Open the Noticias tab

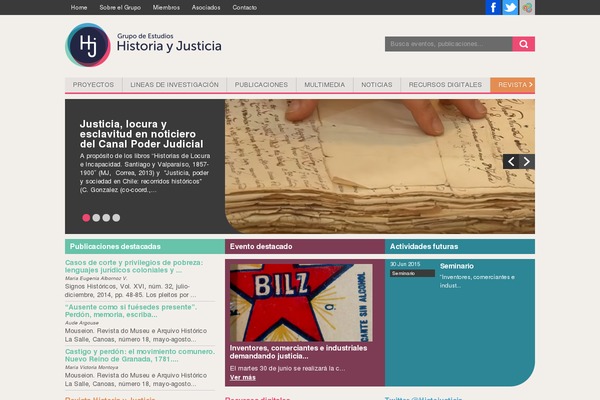pyautogui.click(x=377, y=85)
